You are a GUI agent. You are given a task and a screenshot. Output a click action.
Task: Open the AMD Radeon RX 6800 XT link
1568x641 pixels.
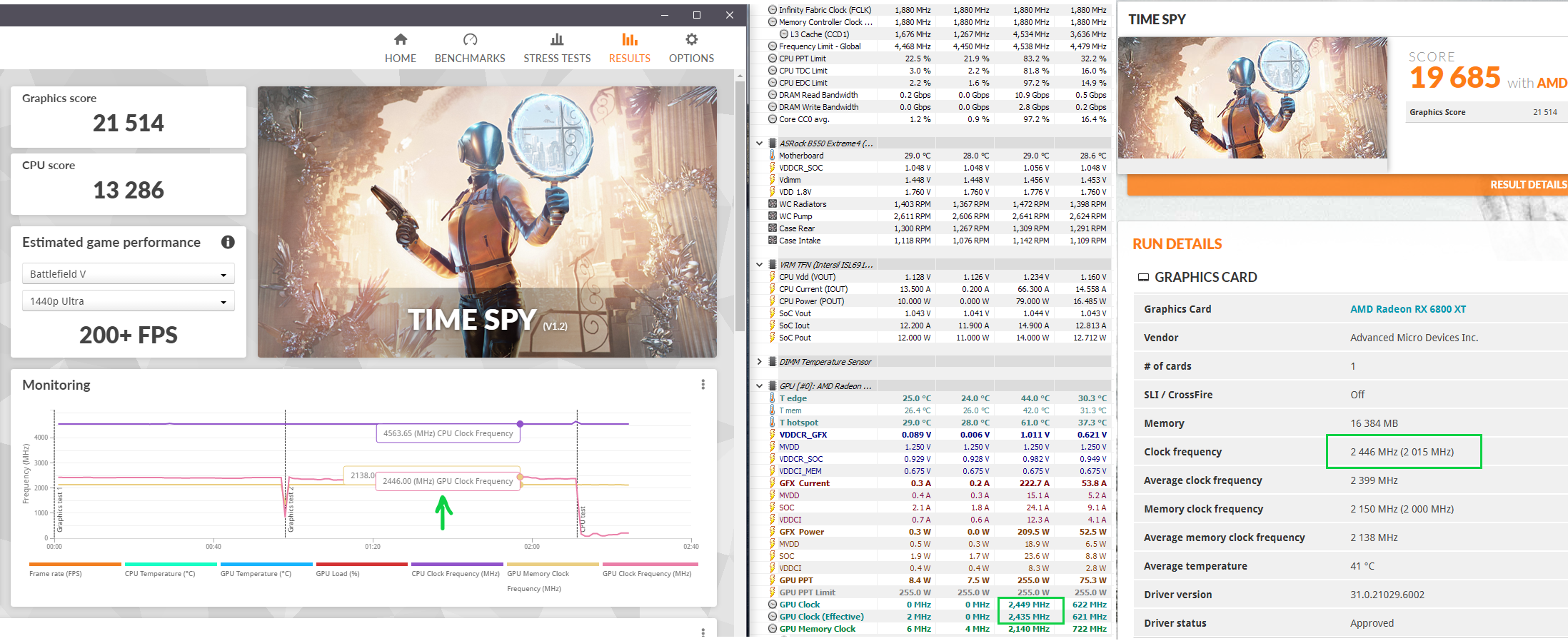click(1408, 309)
